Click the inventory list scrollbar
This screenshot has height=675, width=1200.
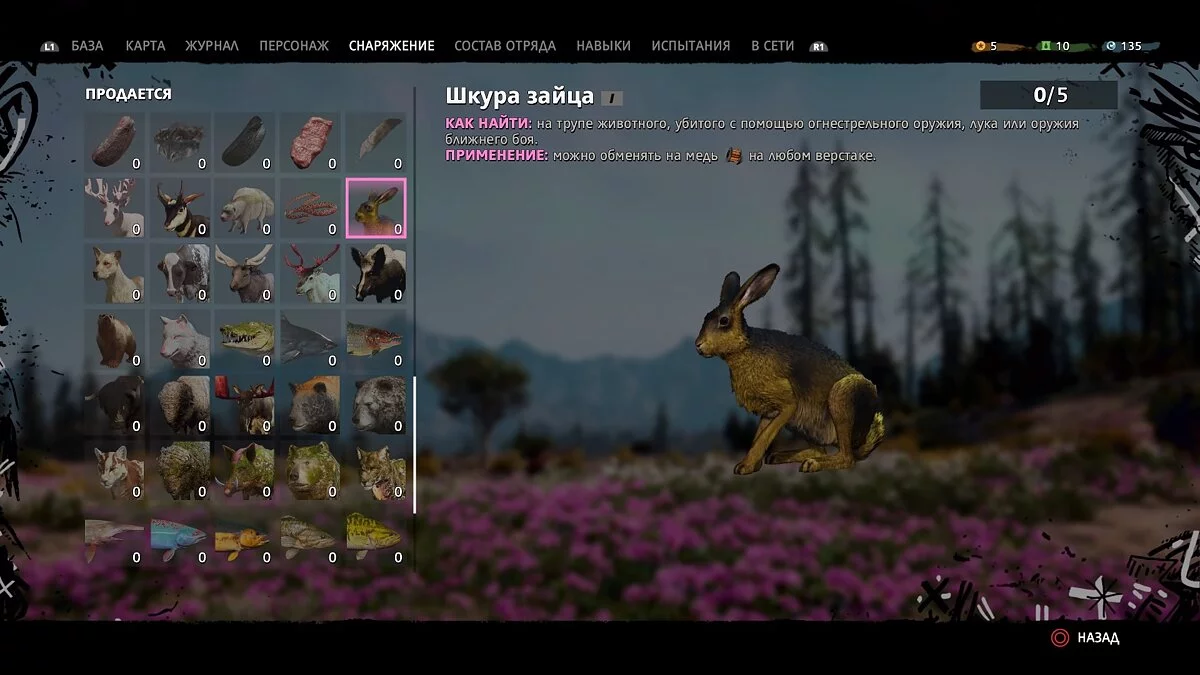415,444
